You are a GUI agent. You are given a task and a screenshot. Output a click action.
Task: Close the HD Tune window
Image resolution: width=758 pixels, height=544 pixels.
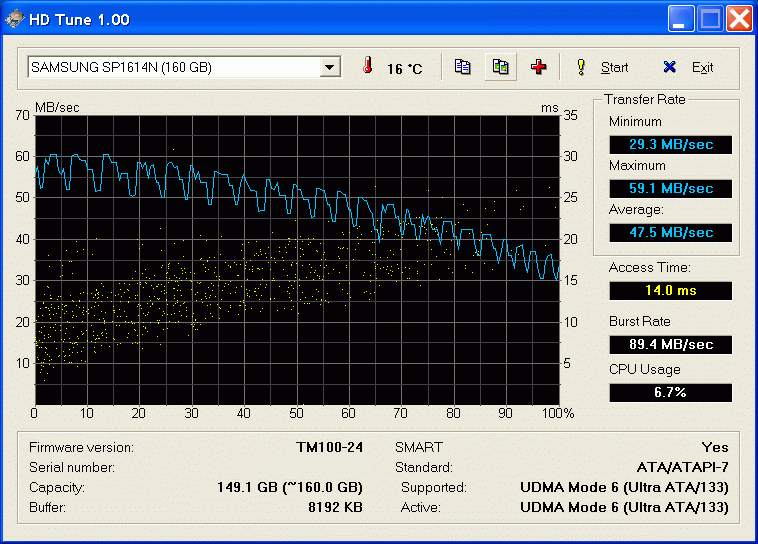(x=739, y=19)
